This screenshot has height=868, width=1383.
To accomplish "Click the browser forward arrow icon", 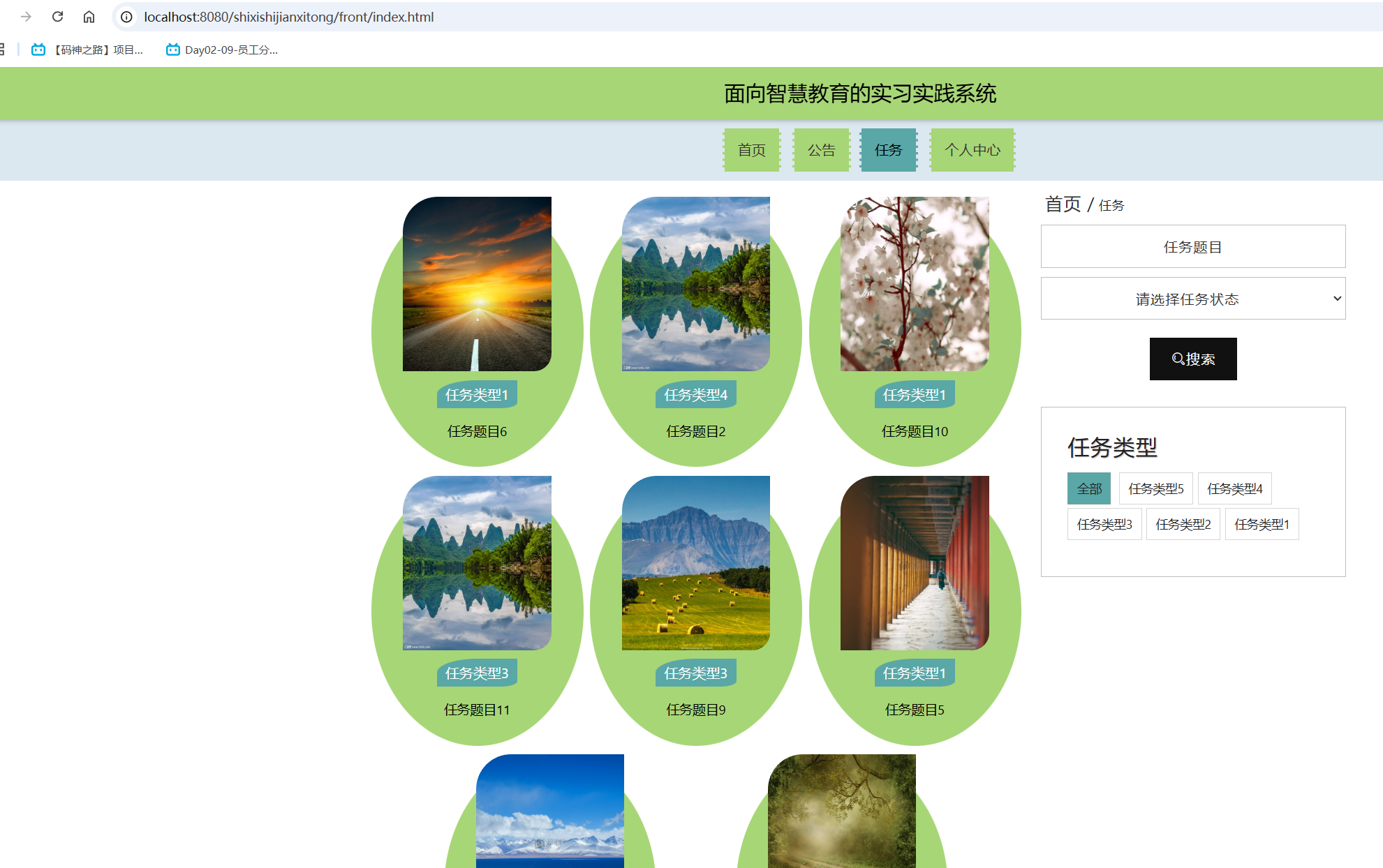I will [x=26, y=17].
